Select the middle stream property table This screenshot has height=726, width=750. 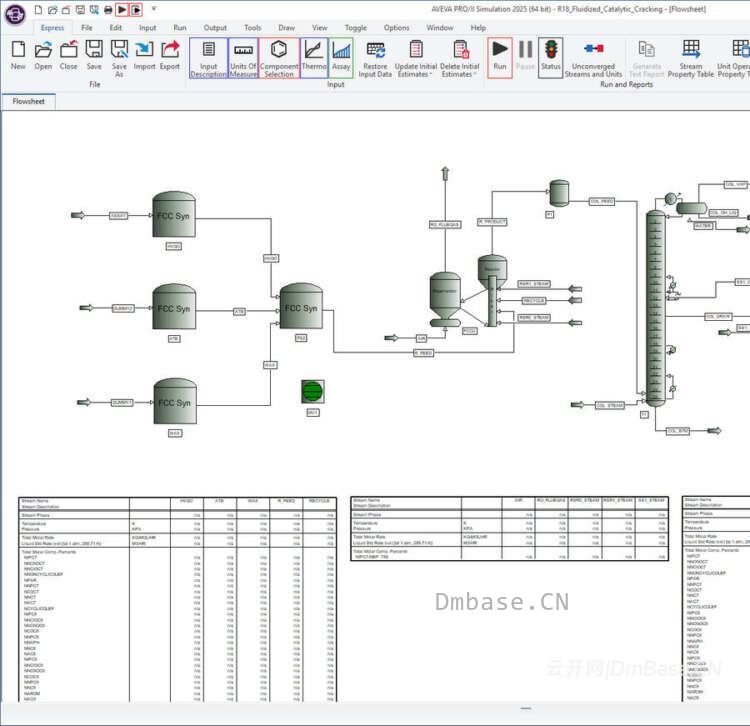point(509,528)
